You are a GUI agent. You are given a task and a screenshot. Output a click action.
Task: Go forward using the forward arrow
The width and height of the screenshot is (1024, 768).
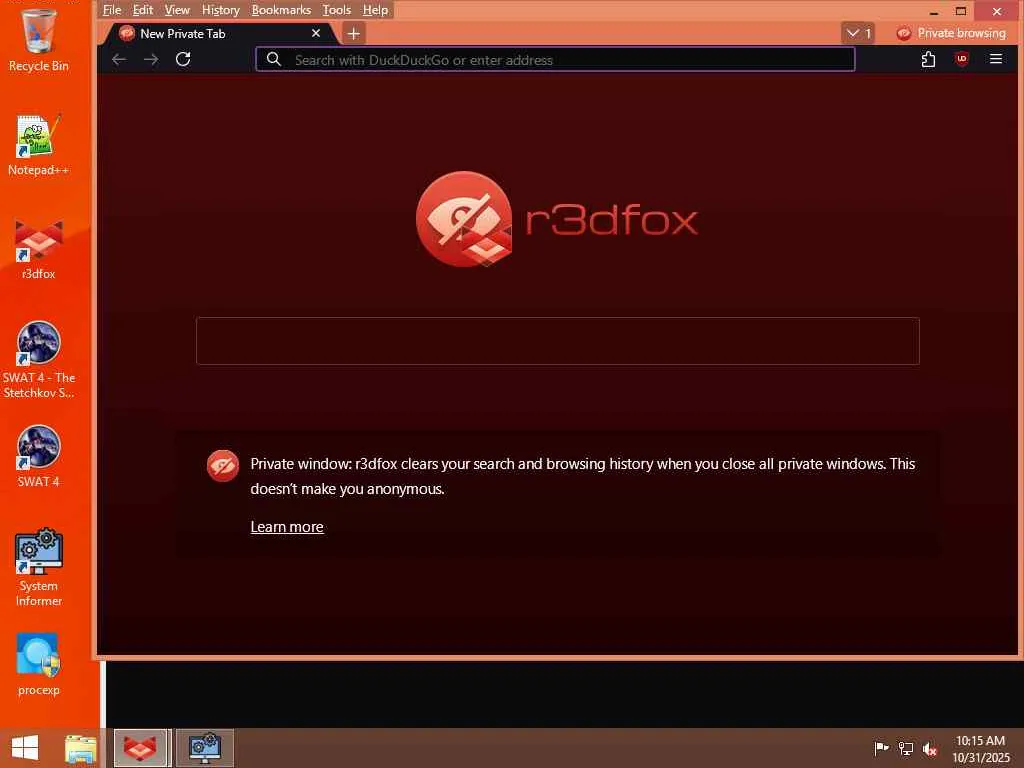tap(151, 59)
